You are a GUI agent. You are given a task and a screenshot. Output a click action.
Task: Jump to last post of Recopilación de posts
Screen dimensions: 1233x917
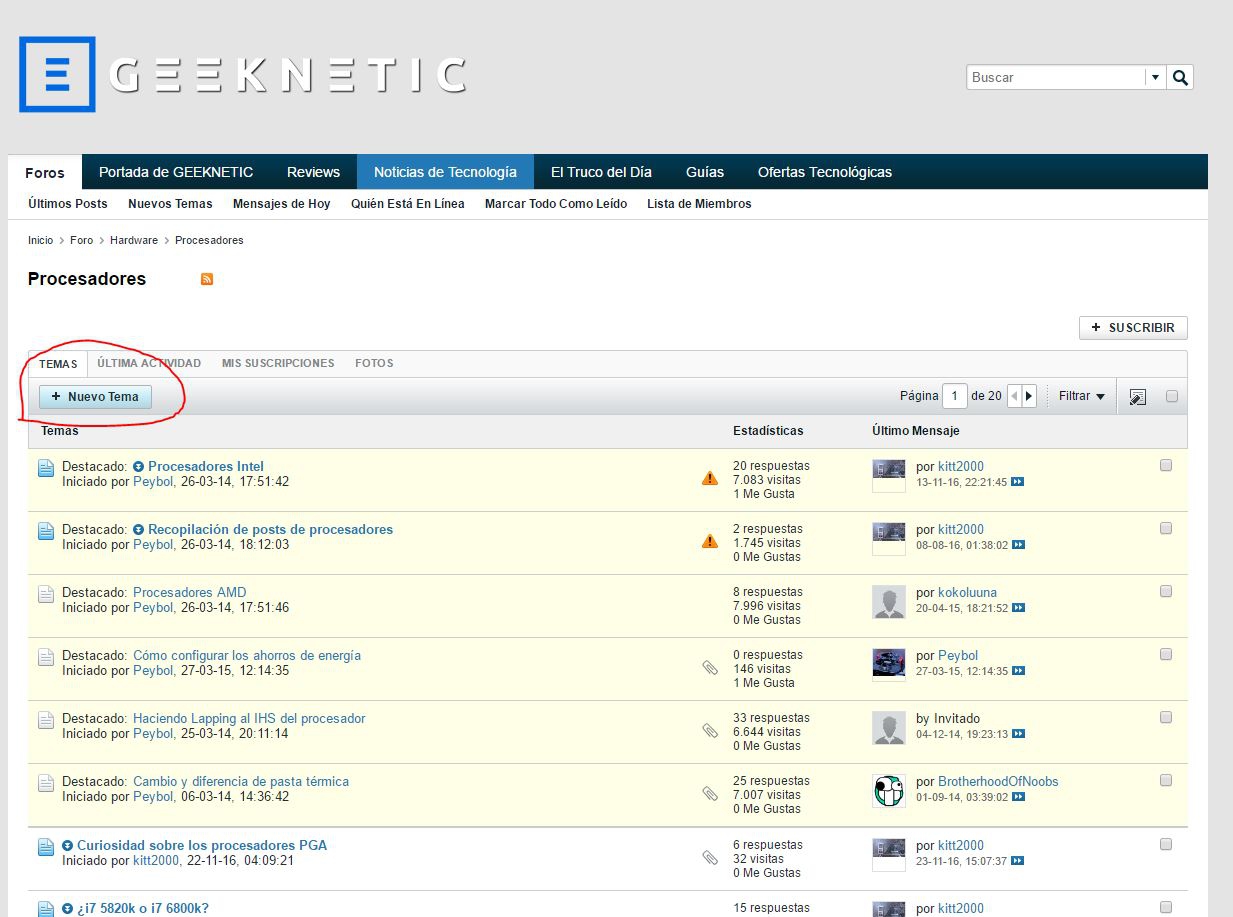(1018, 545)
